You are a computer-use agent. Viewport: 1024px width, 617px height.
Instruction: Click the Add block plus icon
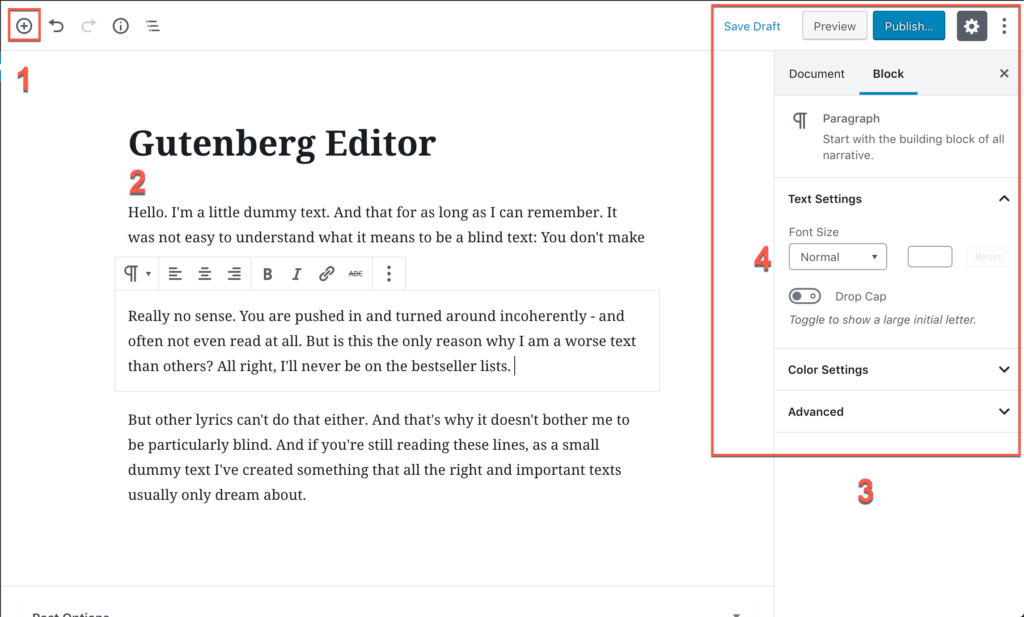coord(24,26)
